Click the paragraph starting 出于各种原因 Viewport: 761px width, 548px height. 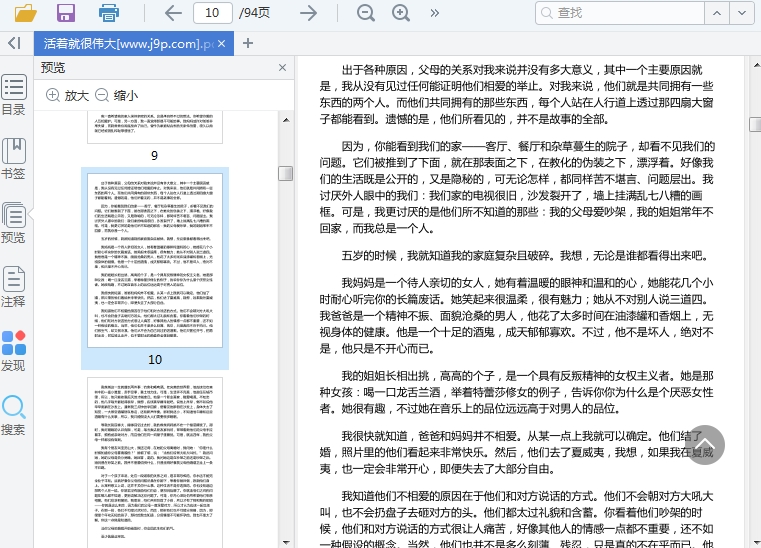pos(516,94)
